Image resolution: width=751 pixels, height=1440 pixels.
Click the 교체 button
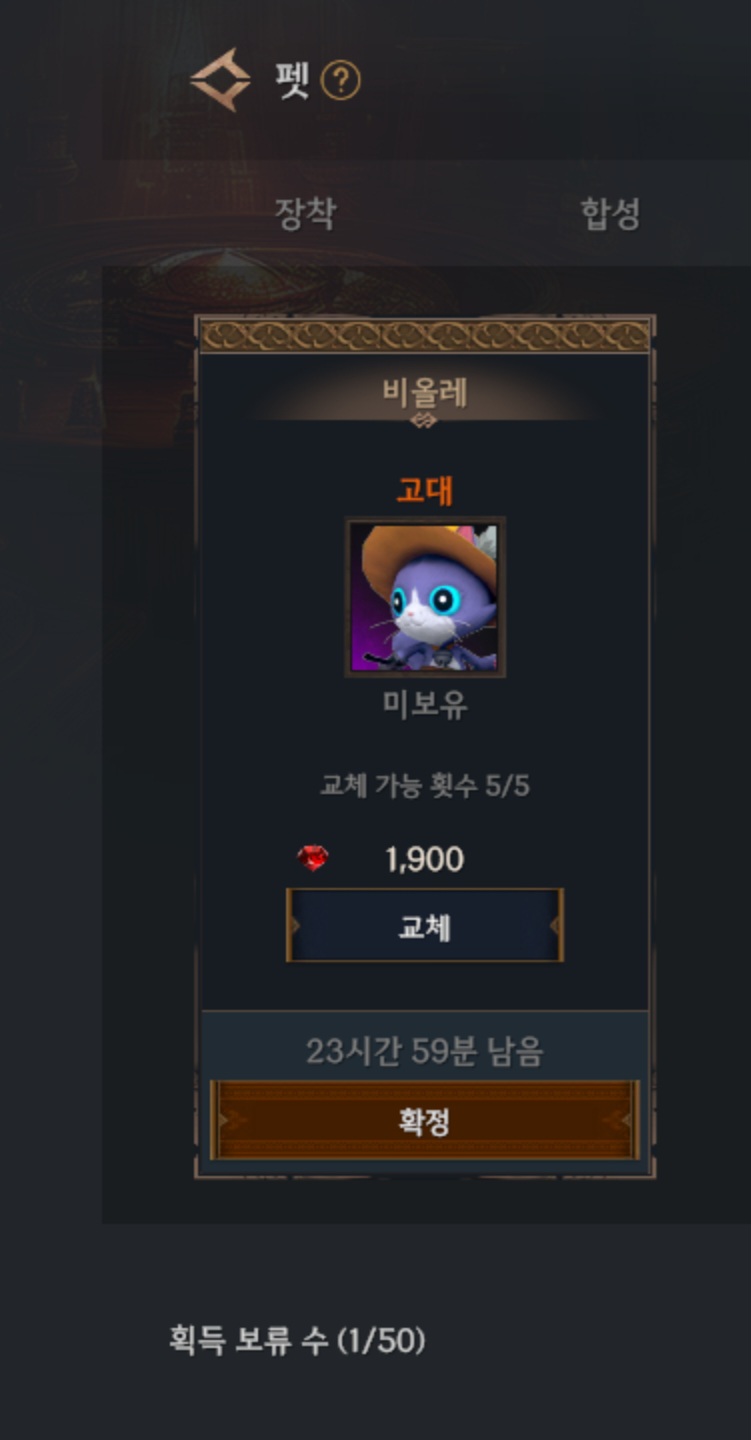[x=425, y=926]
